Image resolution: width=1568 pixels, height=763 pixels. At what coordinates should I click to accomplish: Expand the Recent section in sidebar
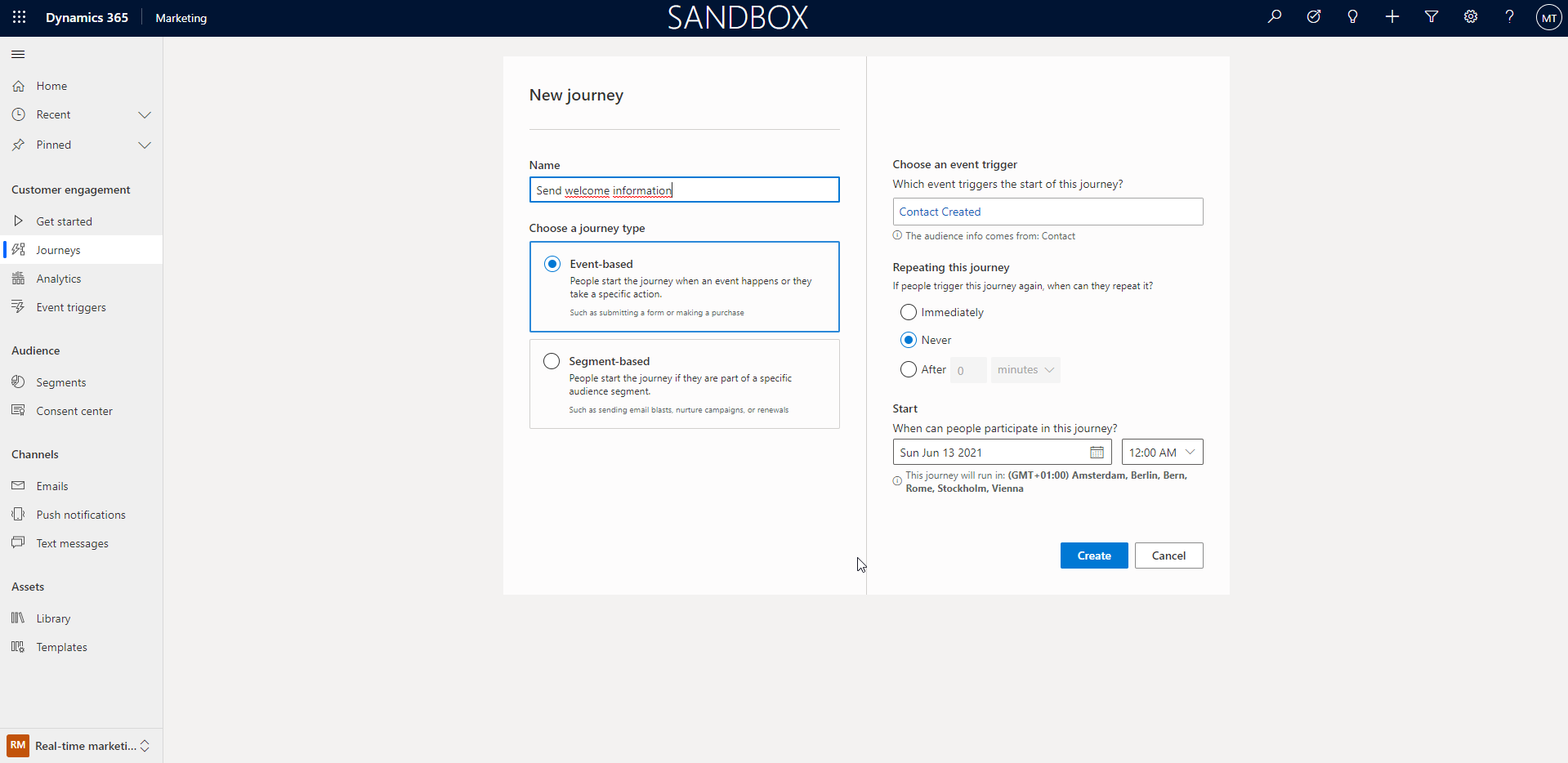pyautogui.click(x=145, y=115)
